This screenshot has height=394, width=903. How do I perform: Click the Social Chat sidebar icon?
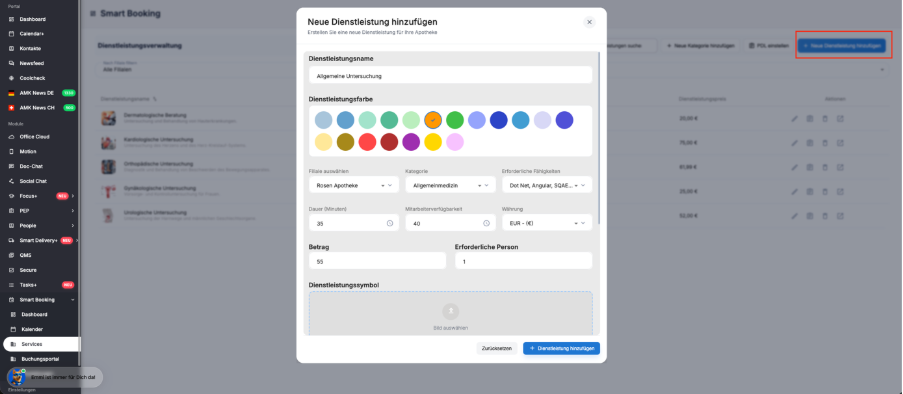click(x=12, y=181)
